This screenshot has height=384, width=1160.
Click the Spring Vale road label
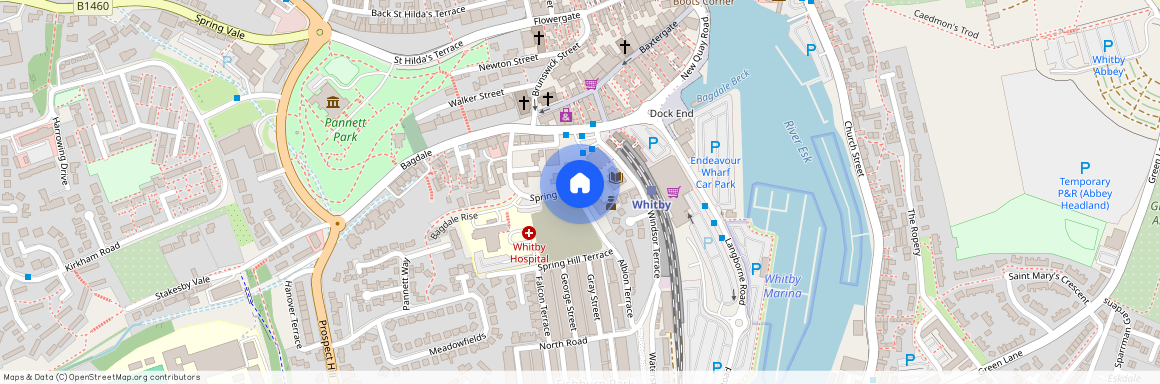[x=221, y=27]
